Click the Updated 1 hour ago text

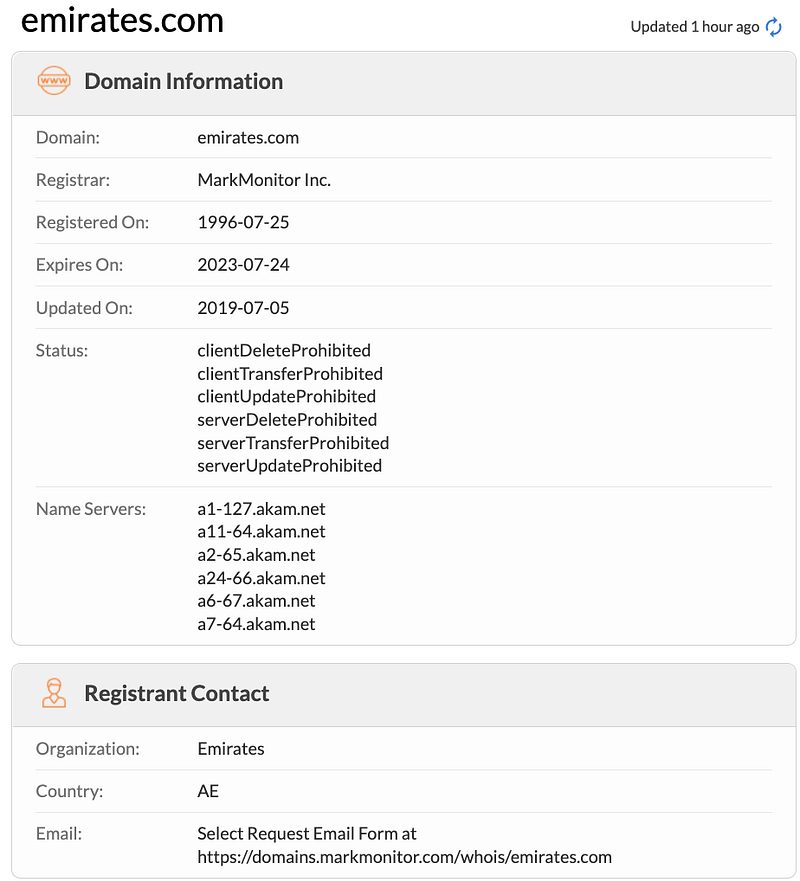694,27
